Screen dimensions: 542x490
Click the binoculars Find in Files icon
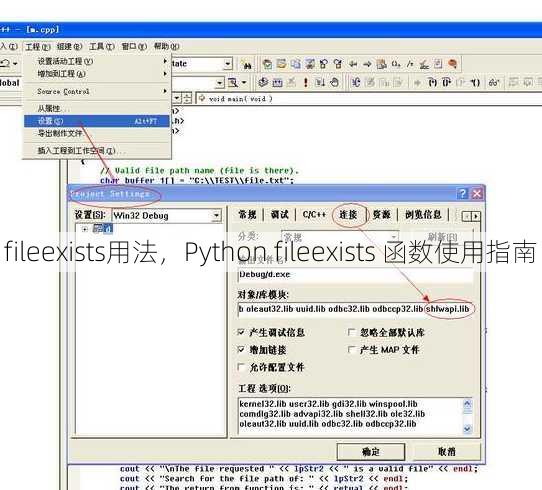(246, 64)
